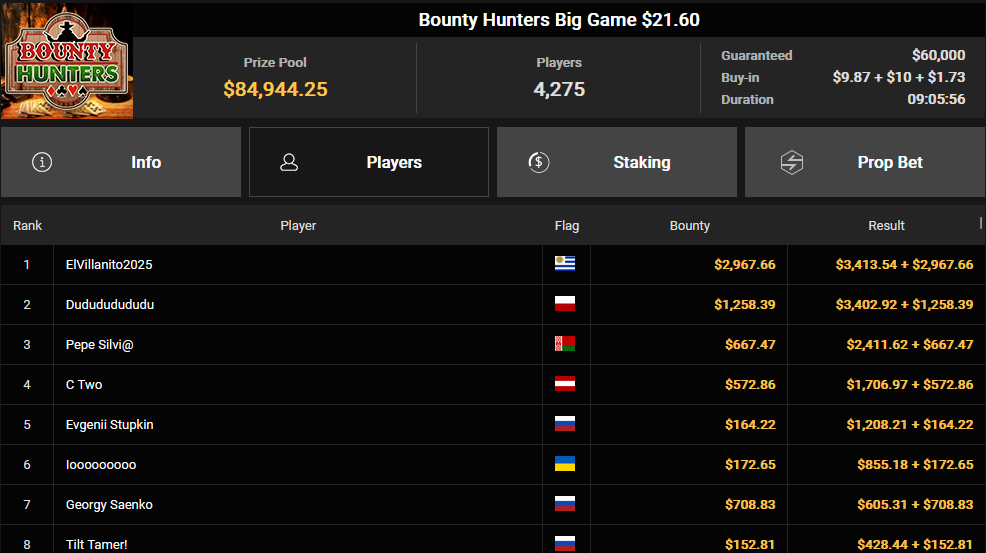The height and width of the screenshot is (553, 986).
Task: Click the Uruguay flag for ElVillanito2025
Action: (x=565, y=264)
